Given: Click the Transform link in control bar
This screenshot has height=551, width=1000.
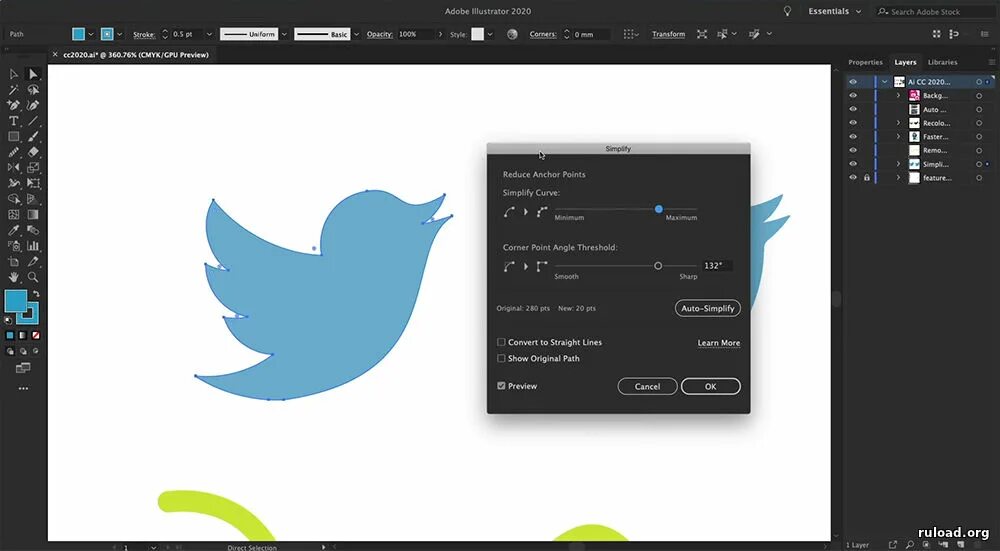Looking at the screenshot, I should tap(668, 34).
